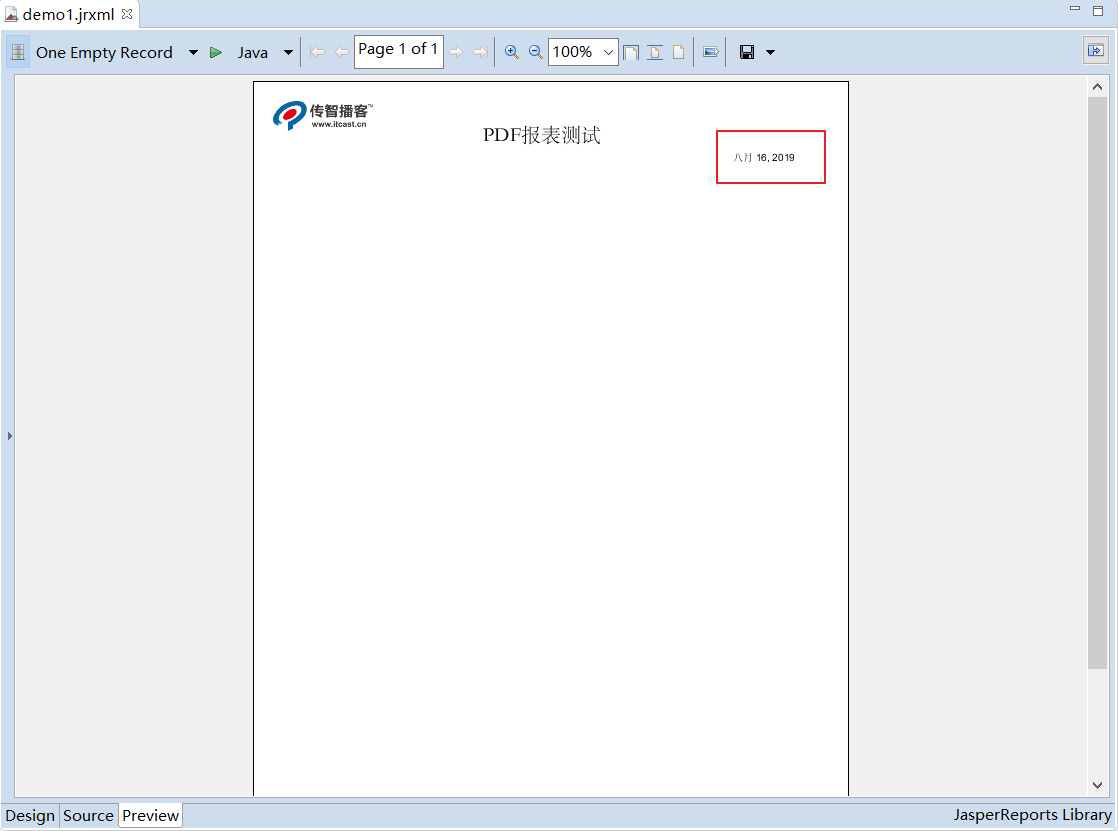The image size is (1118, 831).
Task: Open the 100% zoom combo box
Action: tap(583, 52)
